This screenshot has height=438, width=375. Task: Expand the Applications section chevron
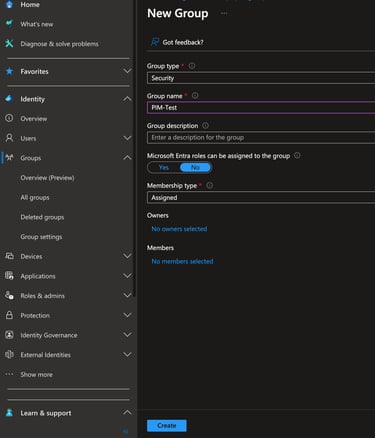127,276
